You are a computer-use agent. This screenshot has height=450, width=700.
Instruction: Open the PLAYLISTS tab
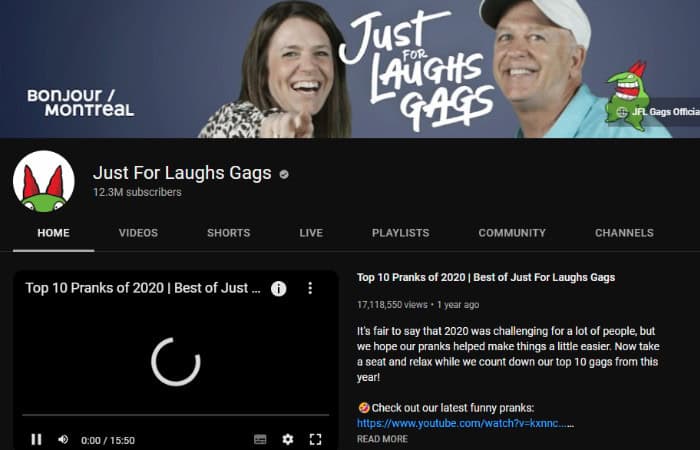click(400, 233)
